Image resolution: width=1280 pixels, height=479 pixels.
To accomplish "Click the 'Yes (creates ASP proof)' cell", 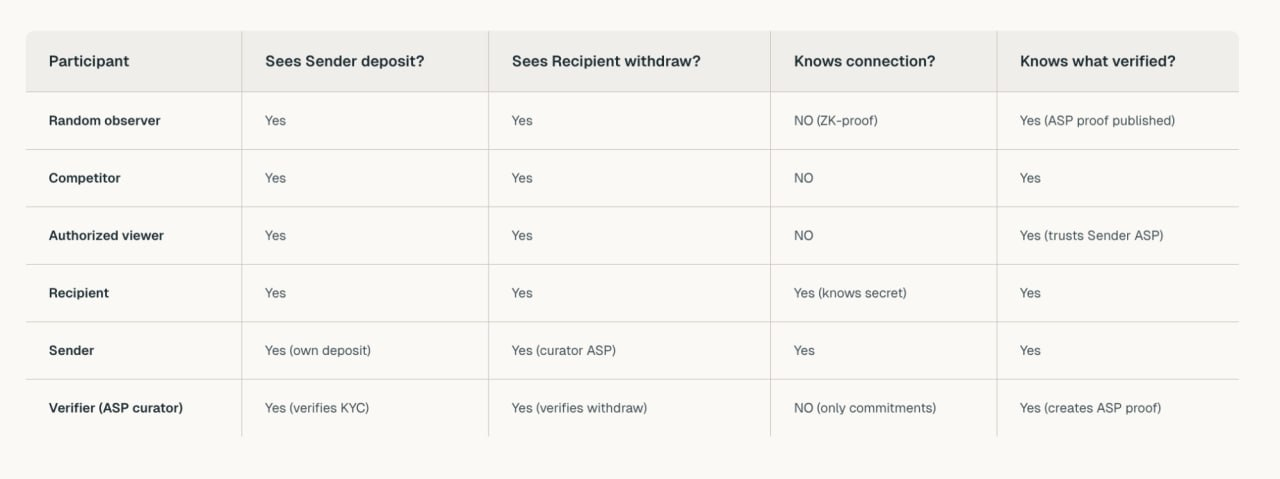I will (1090, 408).
